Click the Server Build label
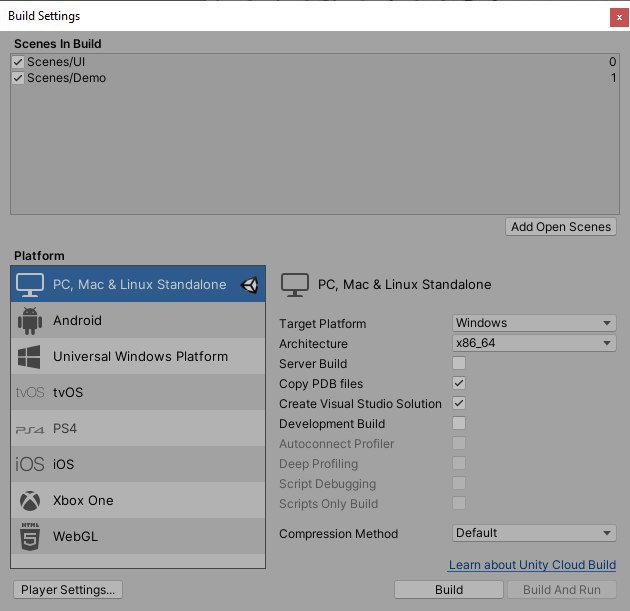This screenshot has width=630, height=611. [313, 364]
